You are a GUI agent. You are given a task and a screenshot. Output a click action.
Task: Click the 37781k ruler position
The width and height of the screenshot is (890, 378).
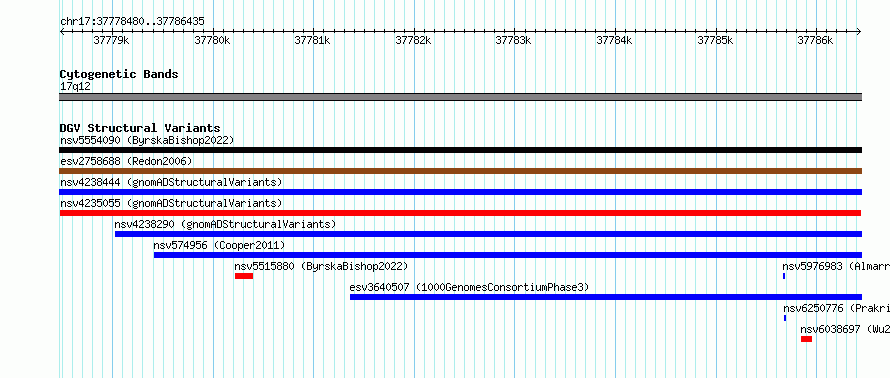coord(313,40)
